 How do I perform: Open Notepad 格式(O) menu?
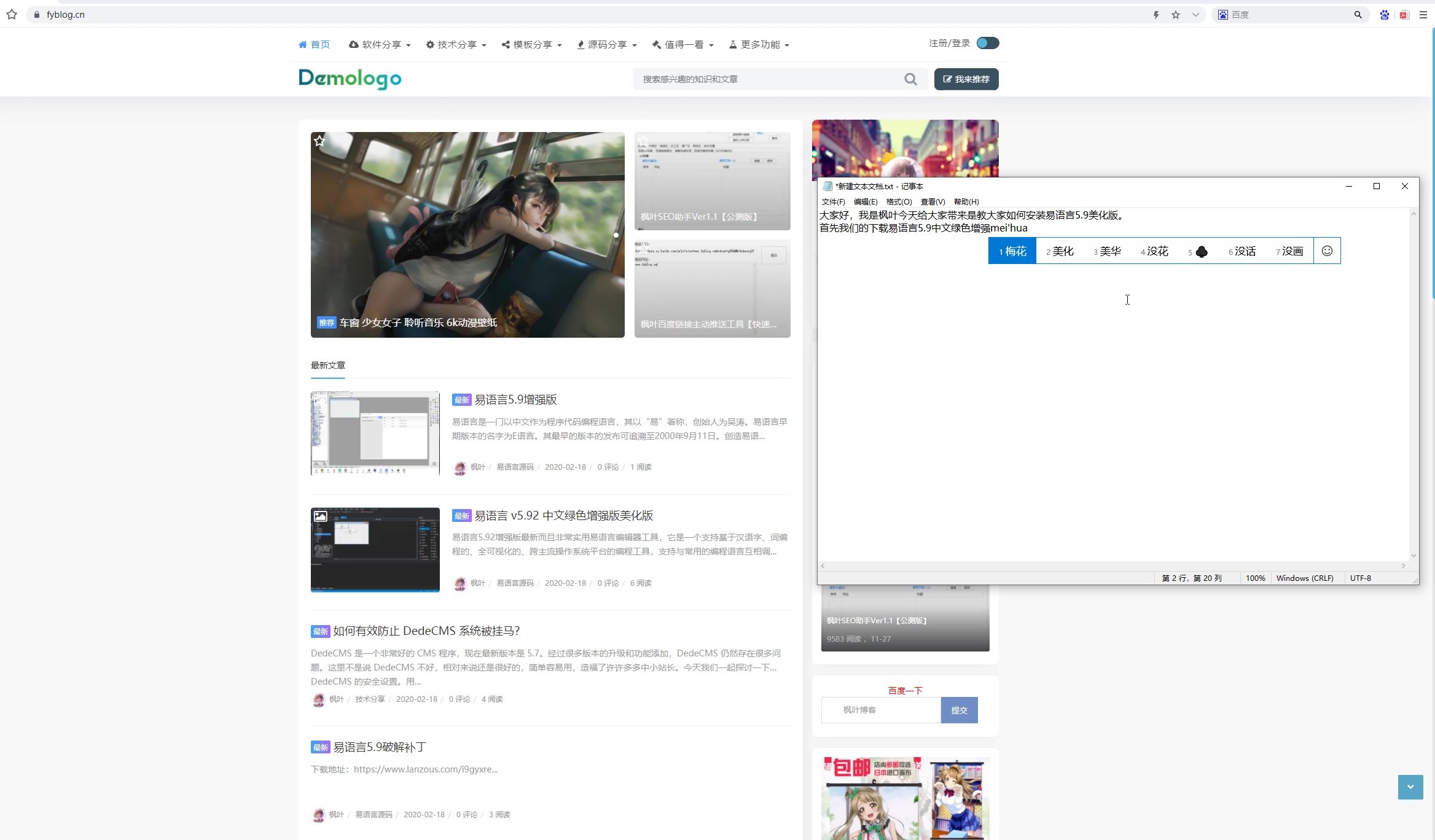coord(899,202)
